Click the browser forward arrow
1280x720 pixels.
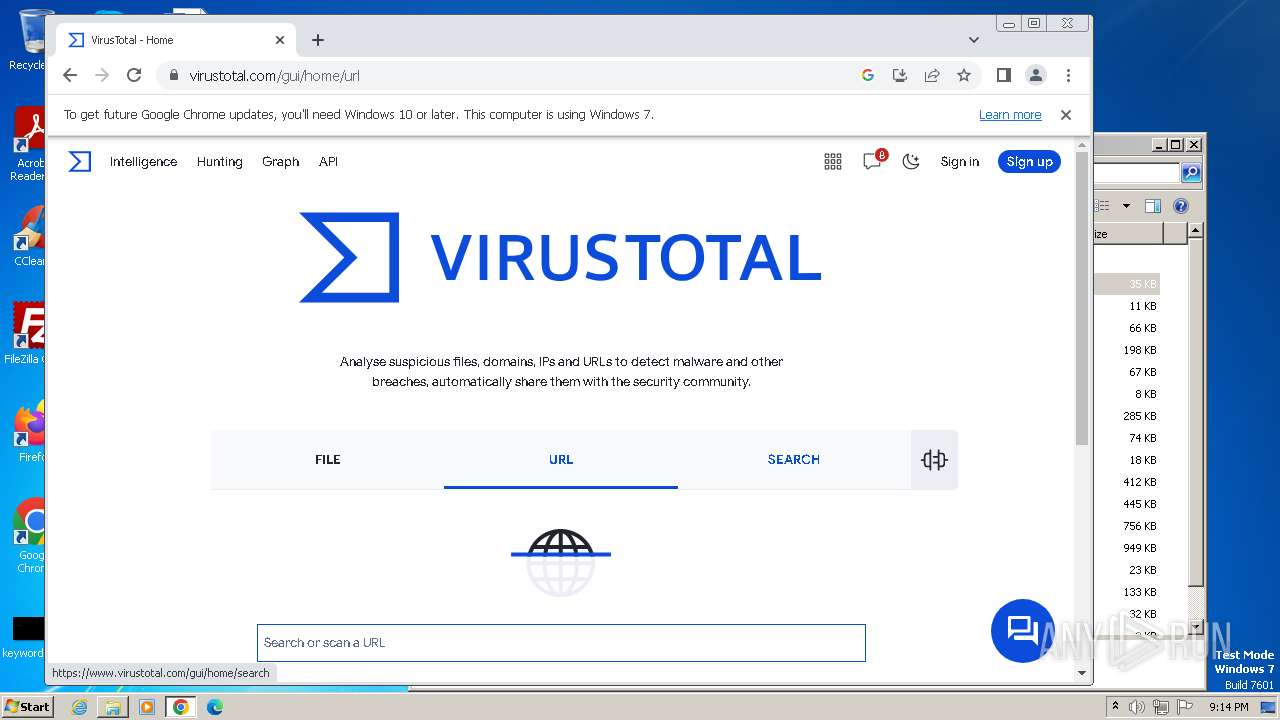[x=101, y=75]
